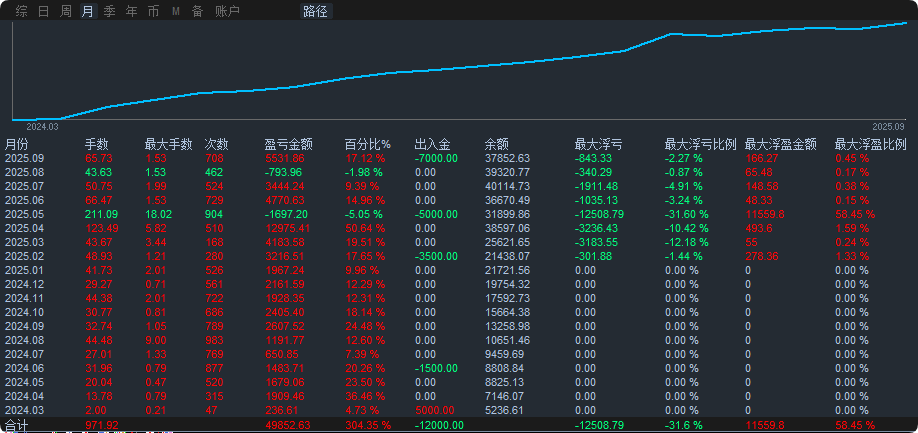The width and height of the screenshot is (918, 433).
Task: Click the balance value 37852.63
Action: tap(507, 158)
